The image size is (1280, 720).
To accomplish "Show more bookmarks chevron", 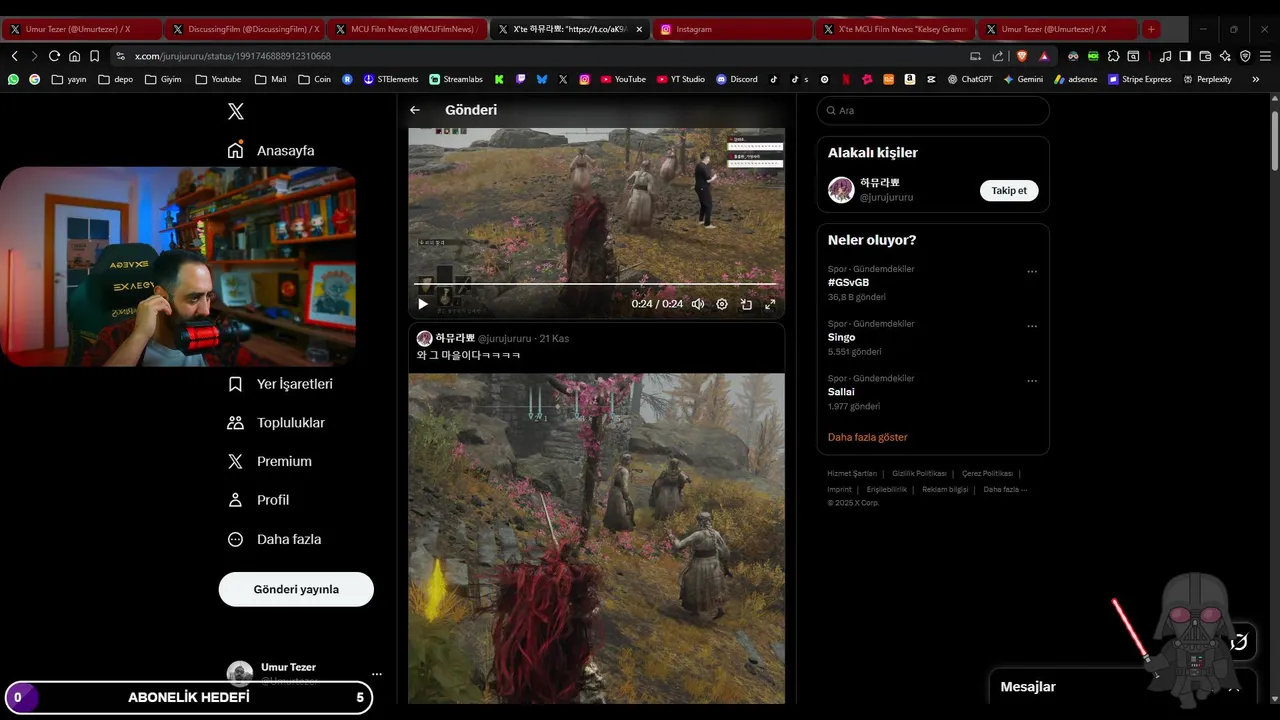I will (x=1256, y=79).
